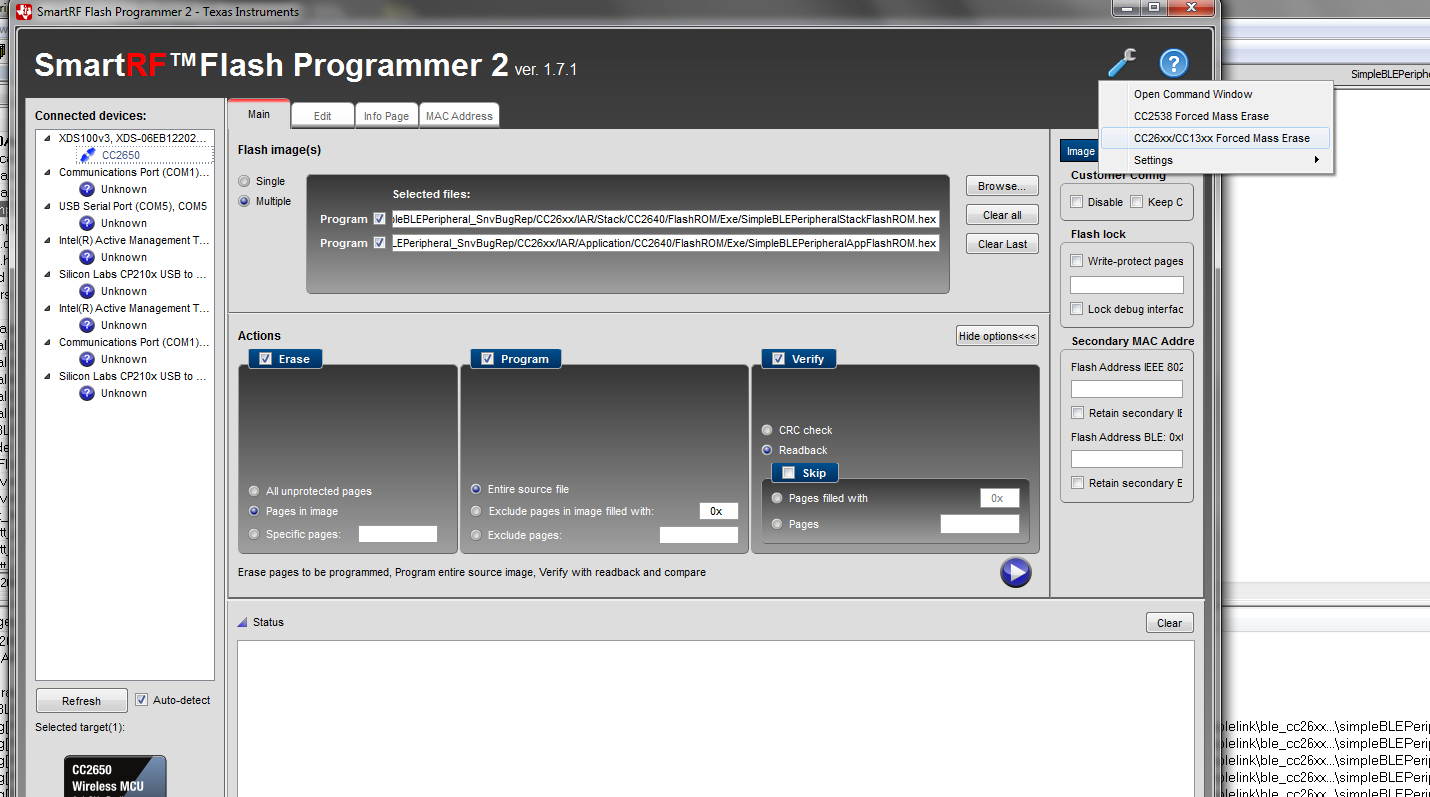The width and height of the screenshot is (1430, 797).
Task: Click the Texas Instruments logo in title bar
Action: [x=23, y=11]
